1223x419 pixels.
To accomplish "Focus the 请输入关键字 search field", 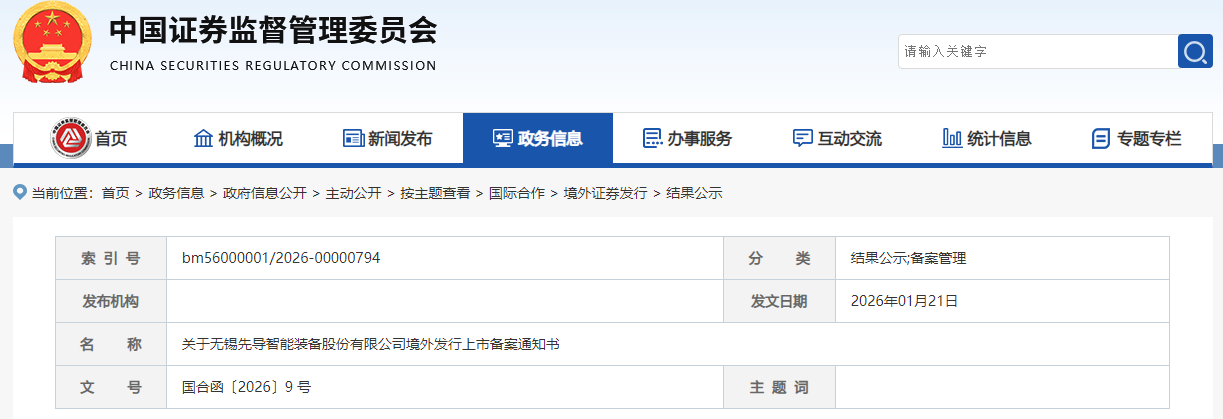I will 1035,51.
